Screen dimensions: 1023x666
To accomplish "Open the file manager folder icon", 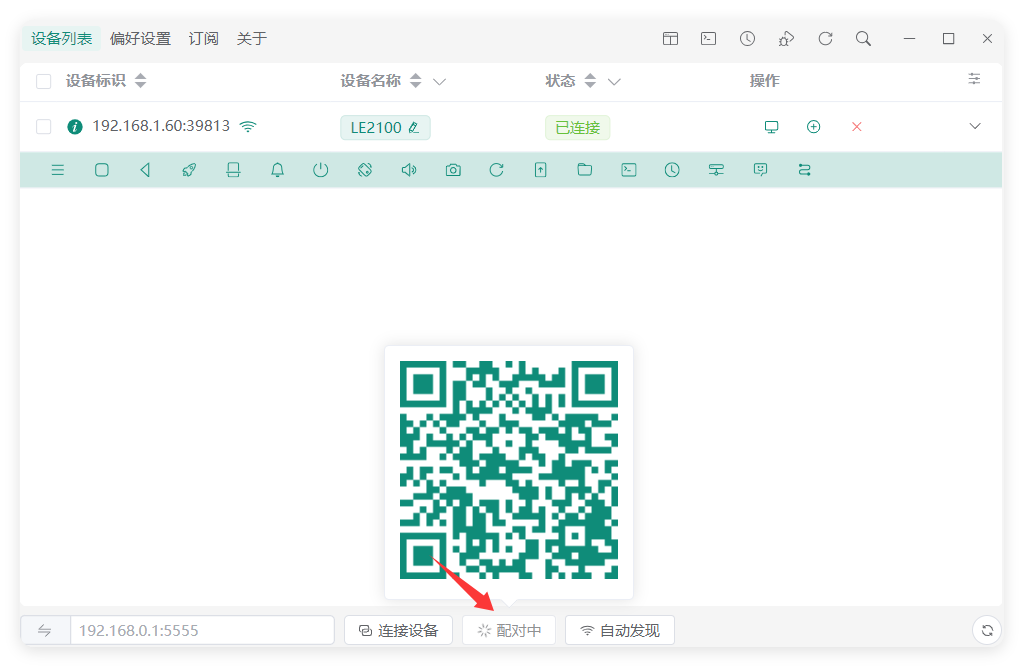I will tap(585, 170).
